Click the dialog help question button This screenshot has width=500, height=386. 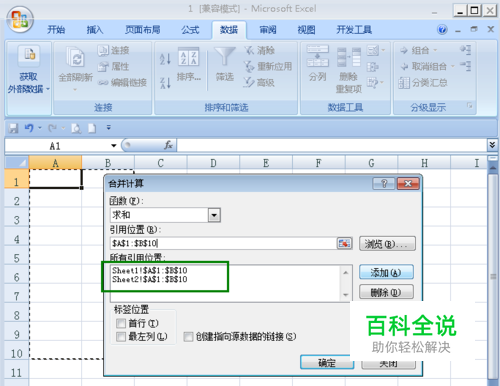[384, 184]
